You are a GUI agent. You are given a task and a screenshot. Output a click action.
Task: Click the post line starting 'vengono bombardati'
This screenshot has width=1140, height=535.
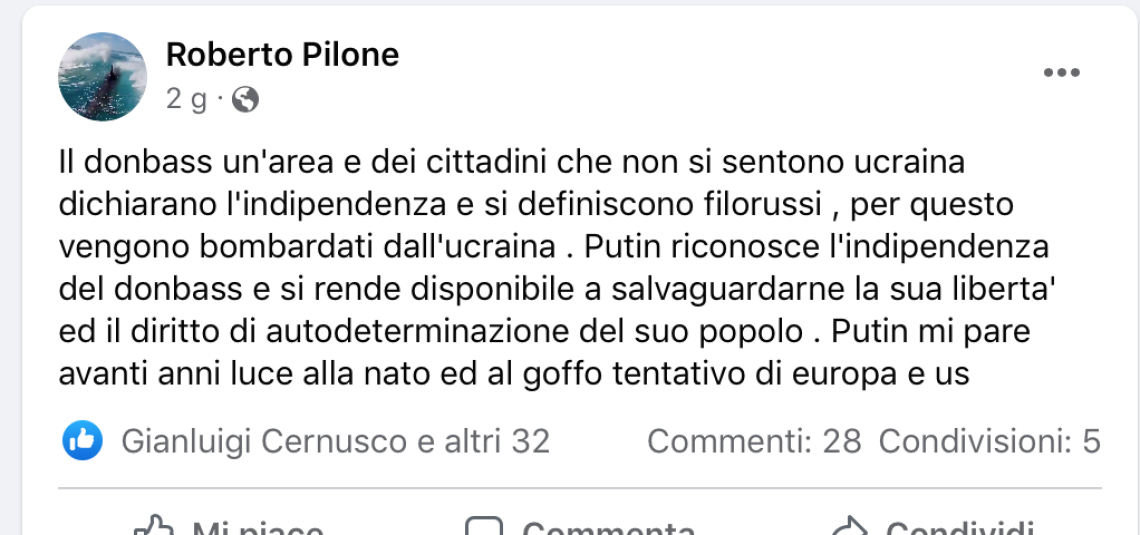point(552,246)
